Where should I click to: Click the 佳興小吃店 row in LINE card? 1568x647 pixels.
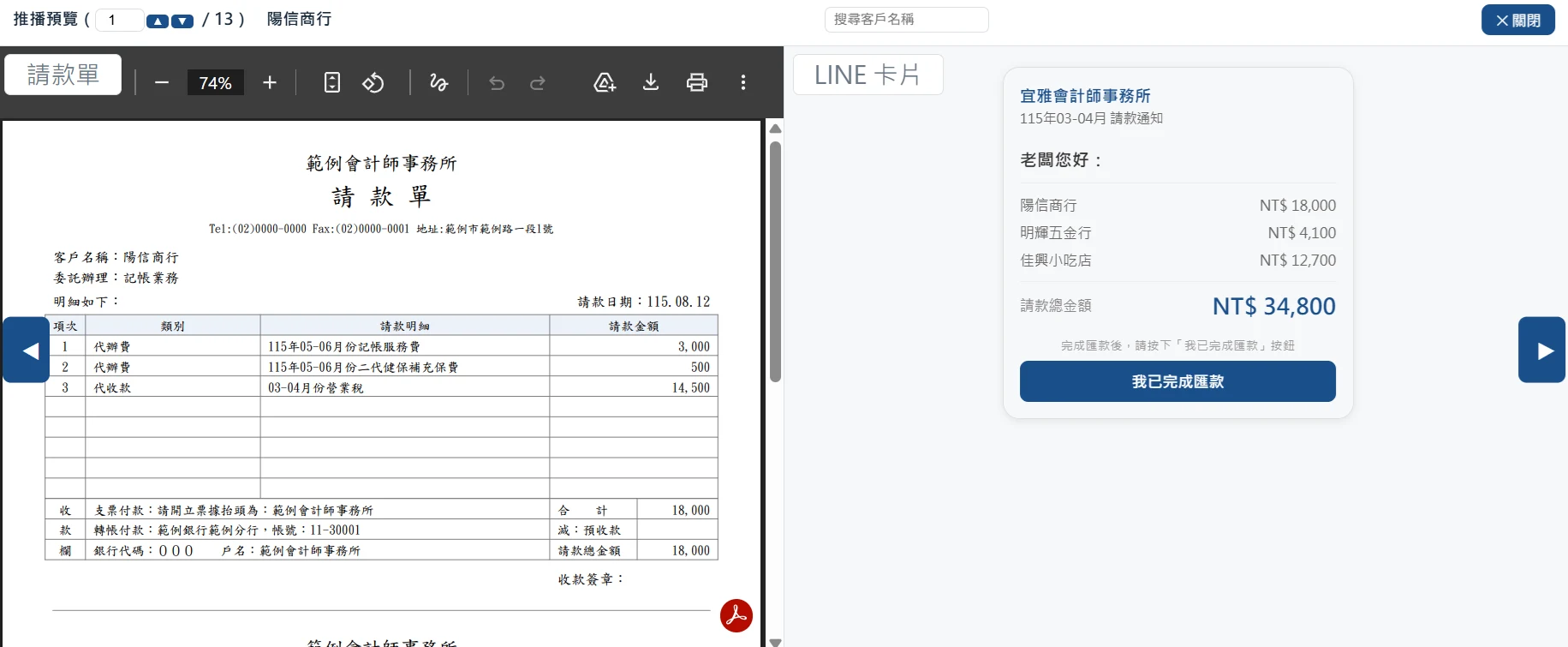coord(1177,261)
